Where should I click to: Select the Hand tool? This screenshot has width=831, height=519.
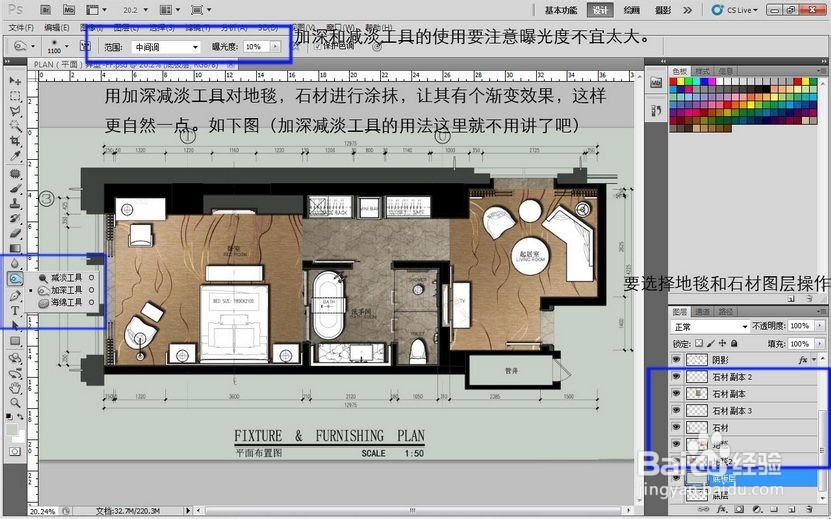coord(15,388)
